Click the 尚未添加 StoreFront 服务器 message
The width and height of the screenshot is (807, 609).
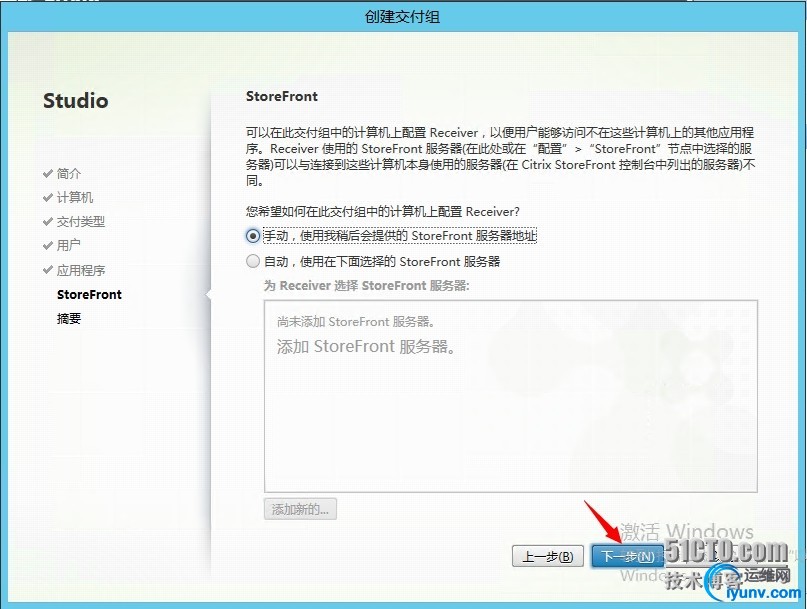[356, 322]
